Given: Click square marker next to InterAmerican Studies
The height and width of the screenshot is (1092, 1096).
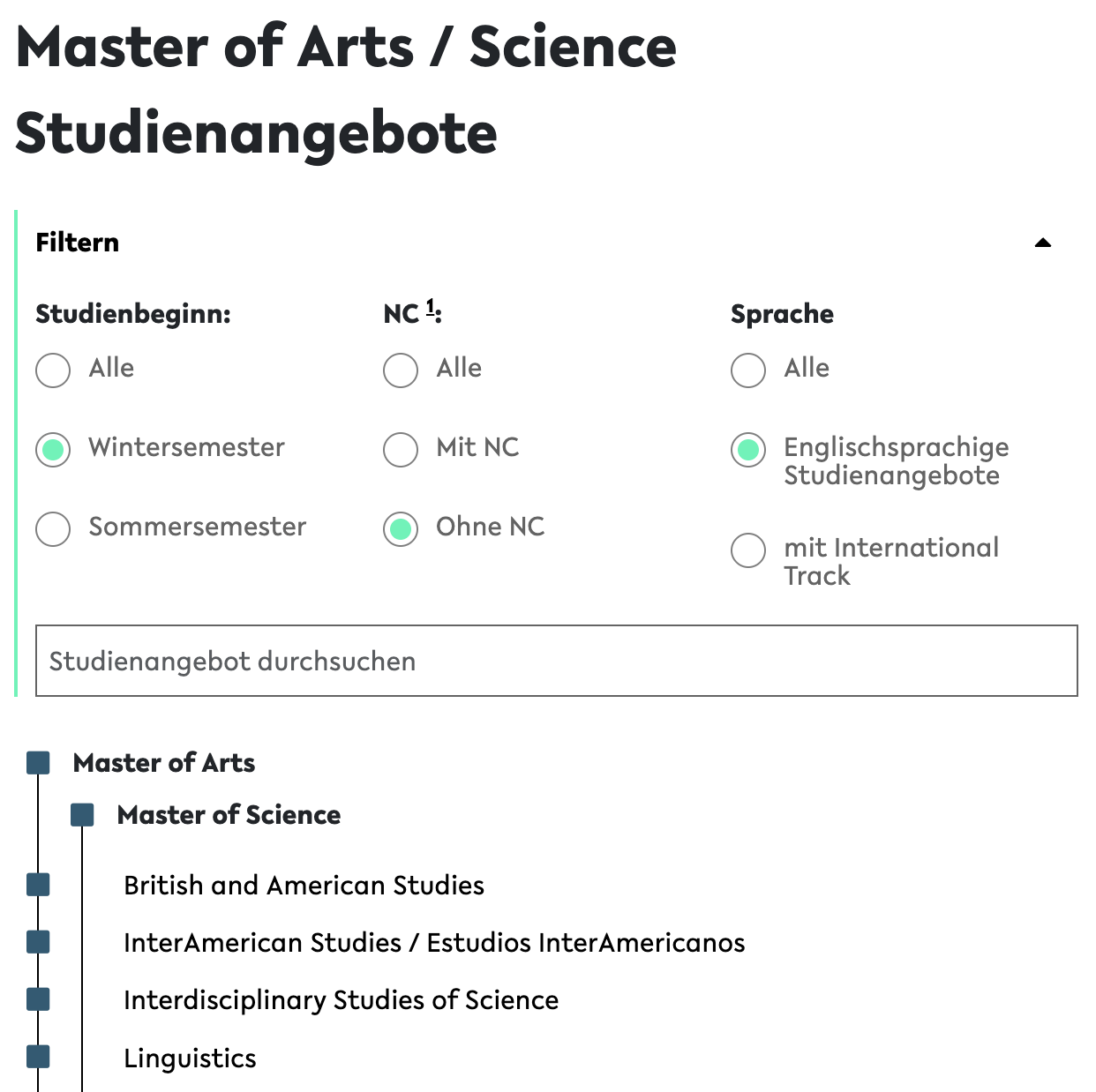Looking at the screenshot, I should click(x=38, y=942).
